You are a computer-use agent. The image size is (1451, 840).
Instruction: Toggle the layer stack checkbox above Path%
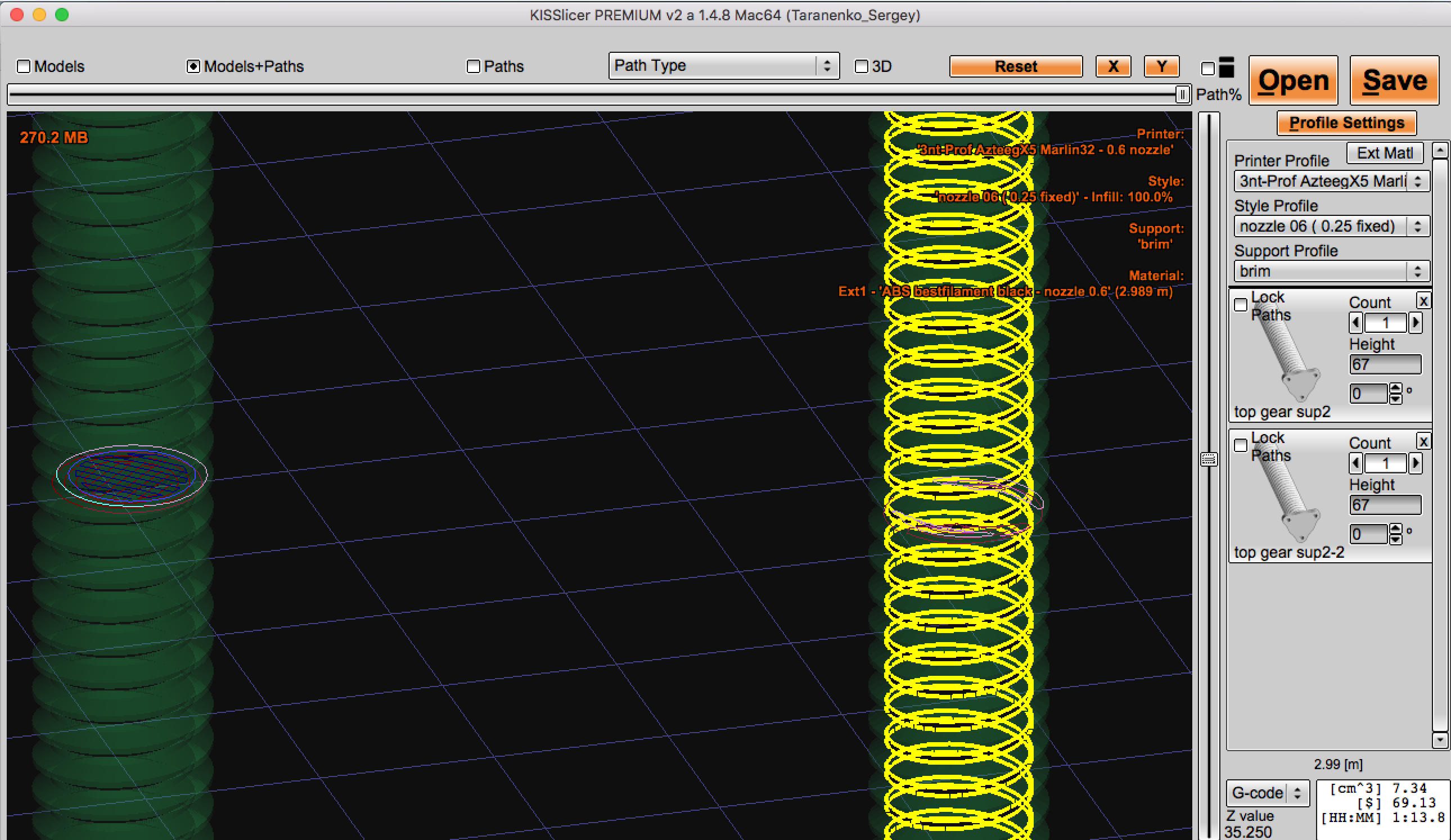click(1208, 69)
